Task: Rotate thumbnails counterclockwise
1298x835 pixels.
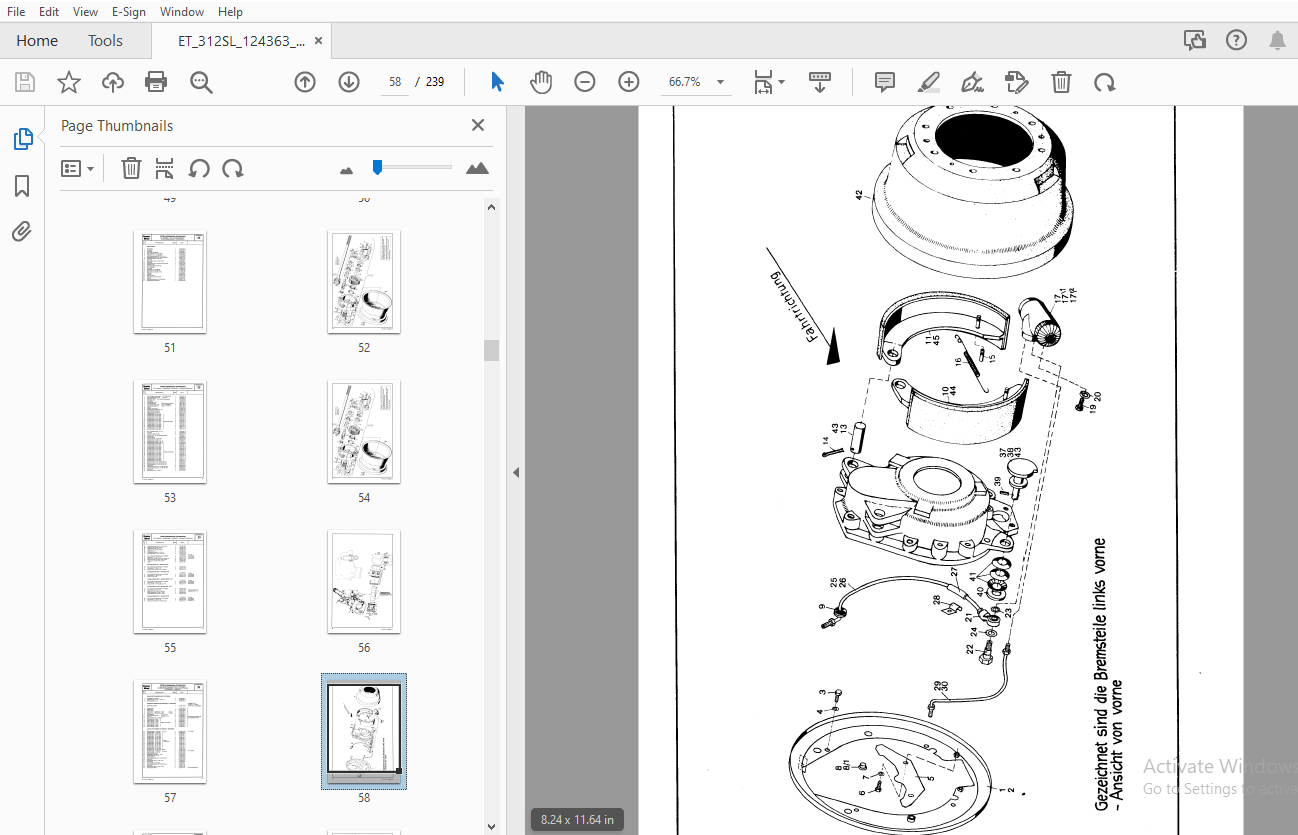Action: (199, 168)
